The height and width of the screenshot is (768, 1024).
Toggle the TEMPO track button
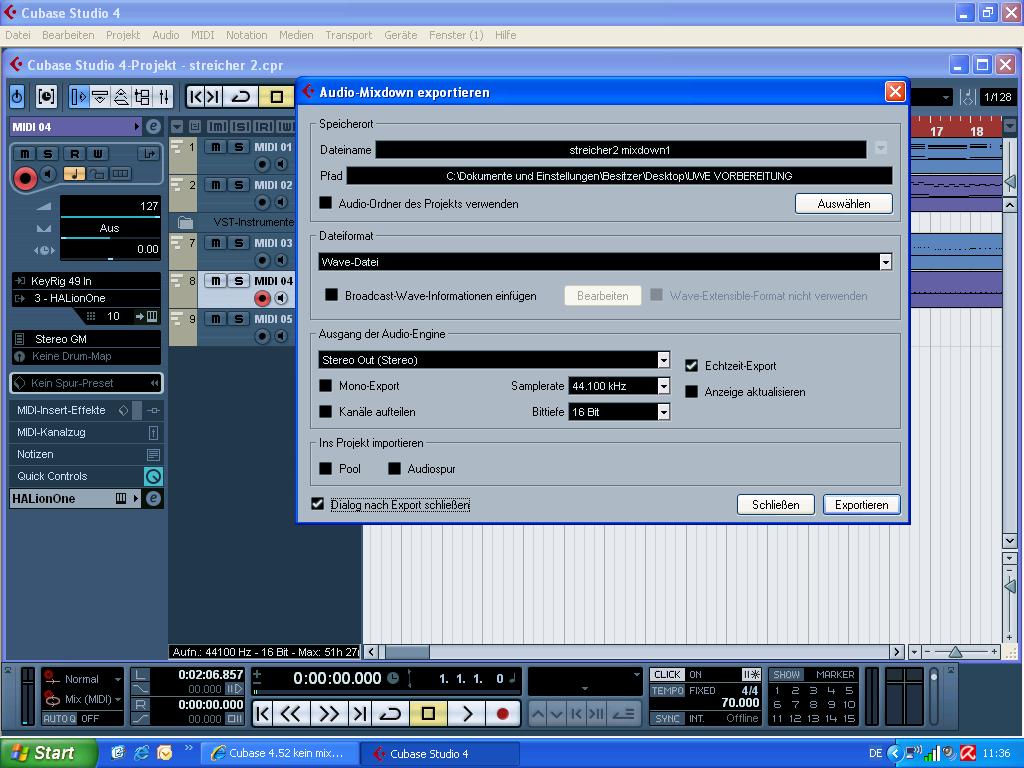667,690
